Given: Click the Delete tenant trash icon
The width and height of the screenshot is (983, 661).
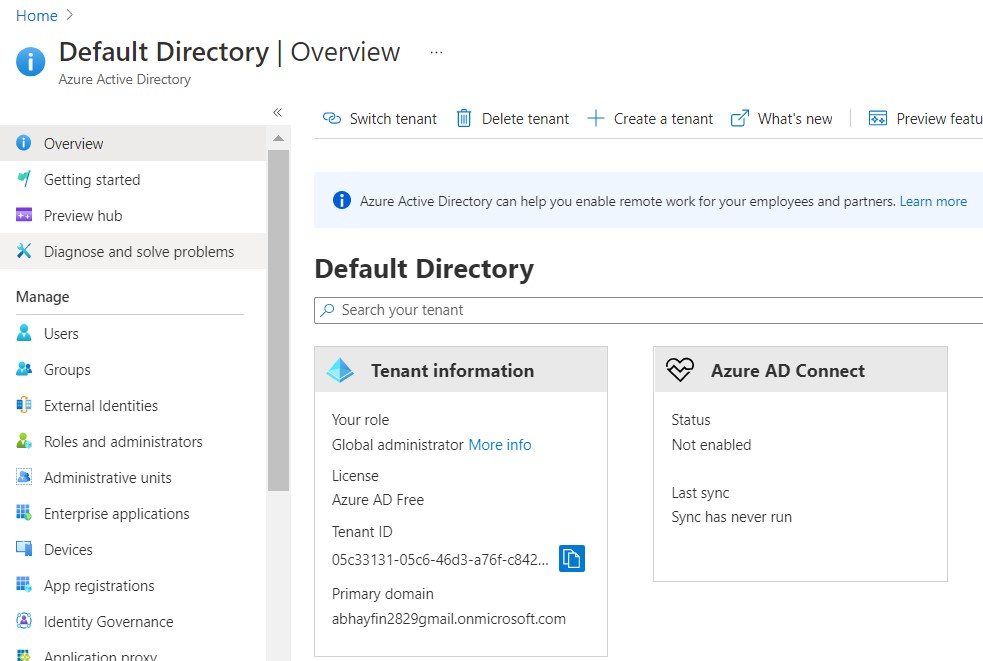Looking at the screenshot, I should click(464, 118).
